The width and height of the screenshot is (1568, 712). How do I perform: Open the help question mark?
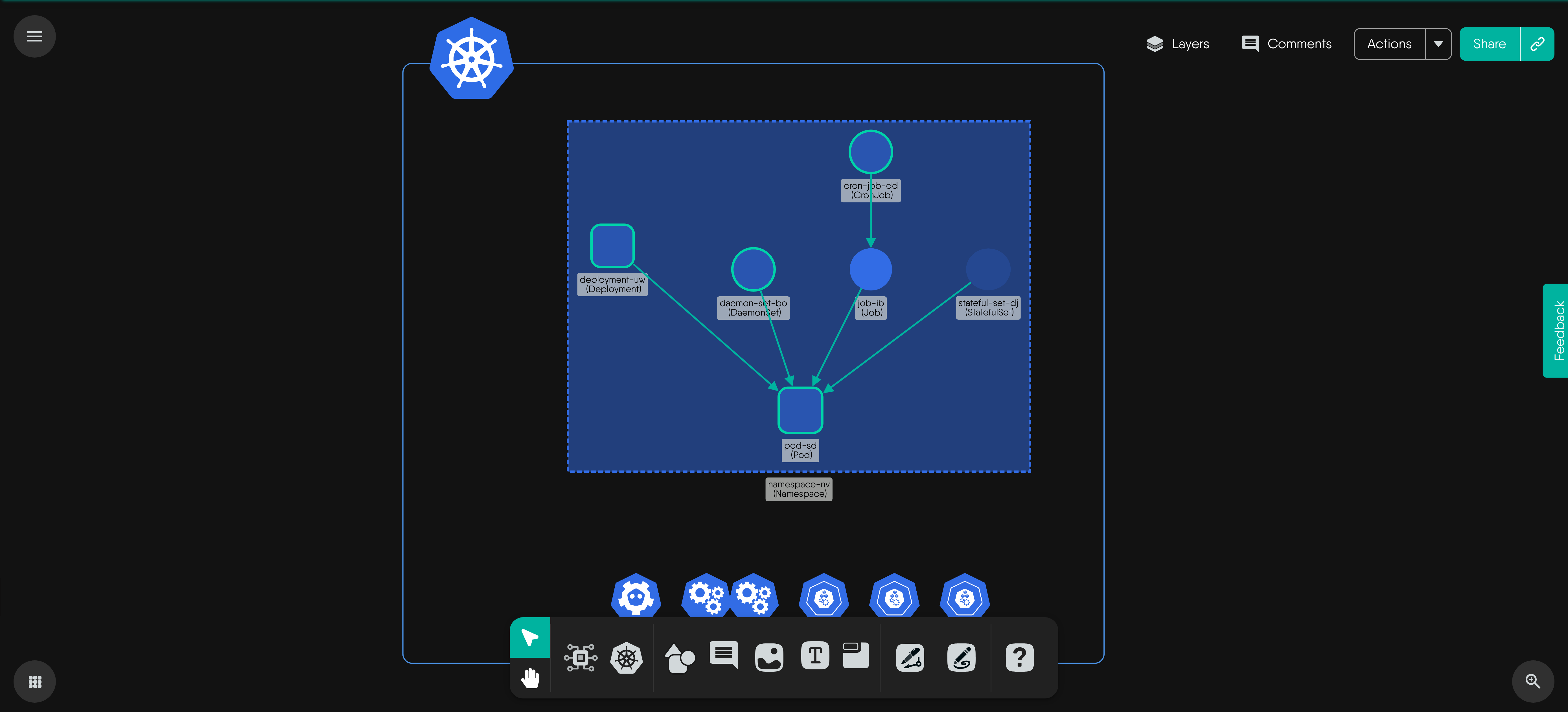pos(1020,657)
